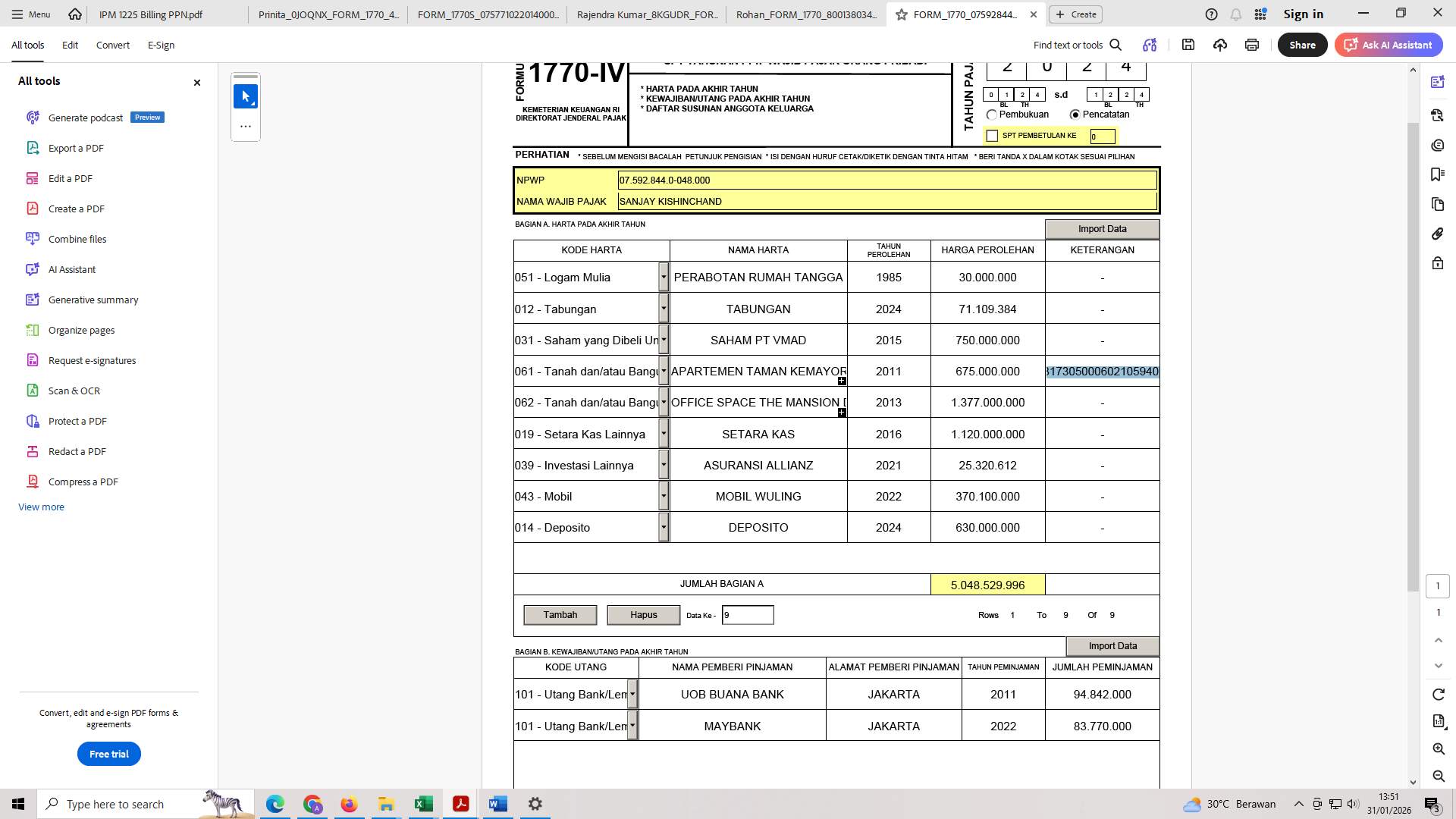Viewport: 1456px width, 819px height.
Task: Open the Bookmarks panel
Action: pos(1437,174)
